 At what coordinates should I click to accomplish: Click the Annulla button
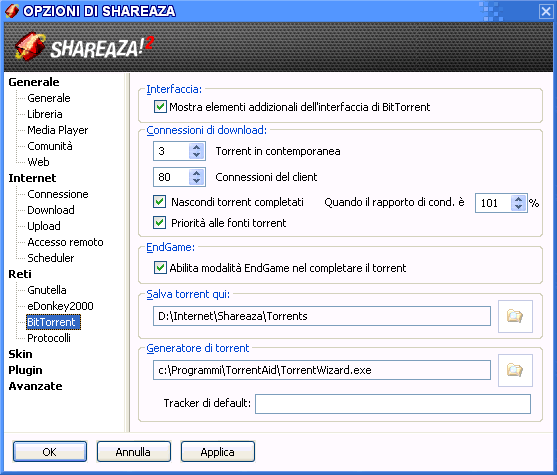coord(133,452)
